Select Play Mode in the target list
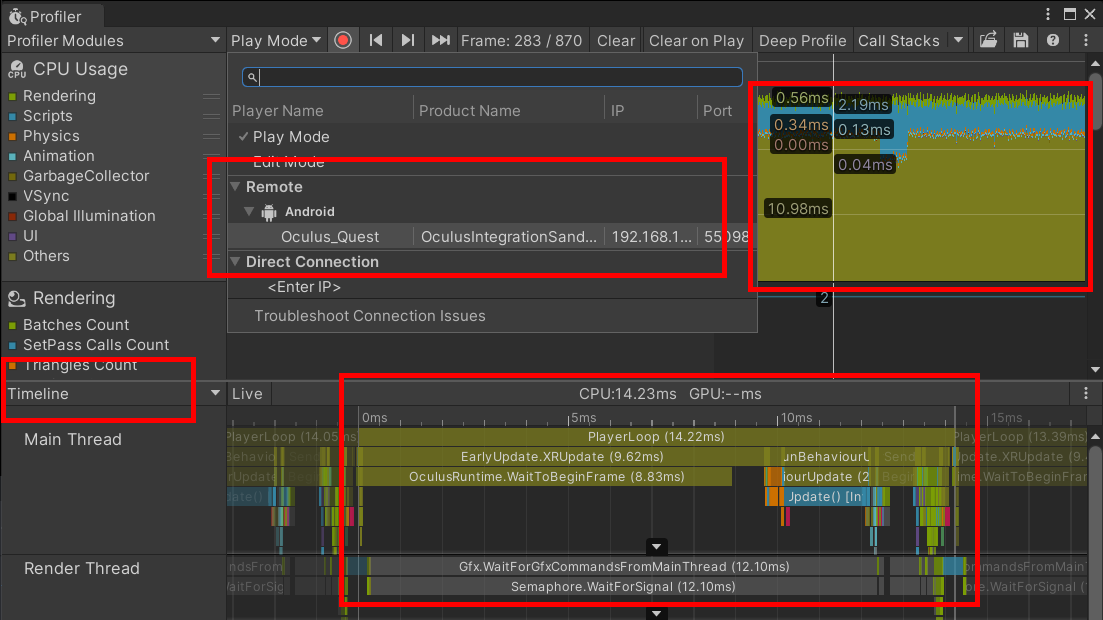Image resolution: width=1103 pixels, height=620 pixels. (290, 137)
